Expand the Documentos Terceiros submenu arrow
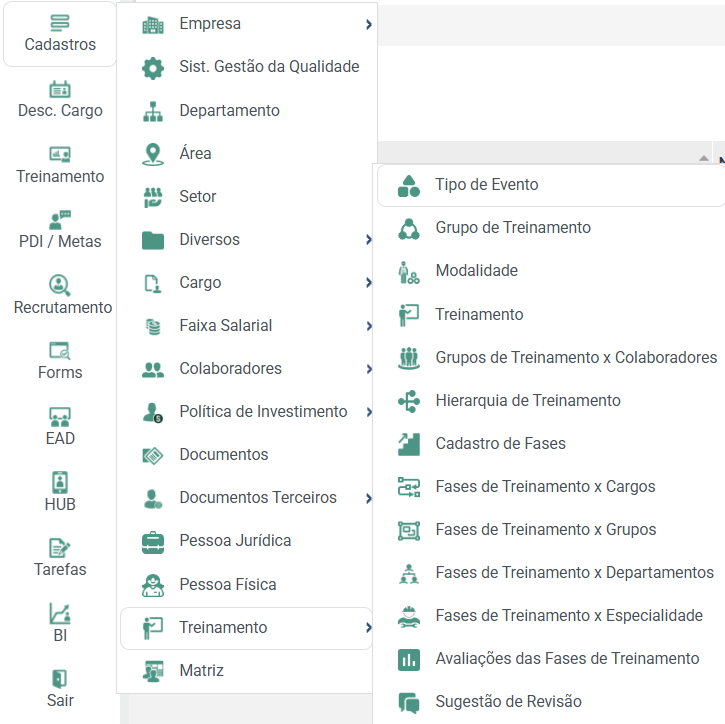 369,498
